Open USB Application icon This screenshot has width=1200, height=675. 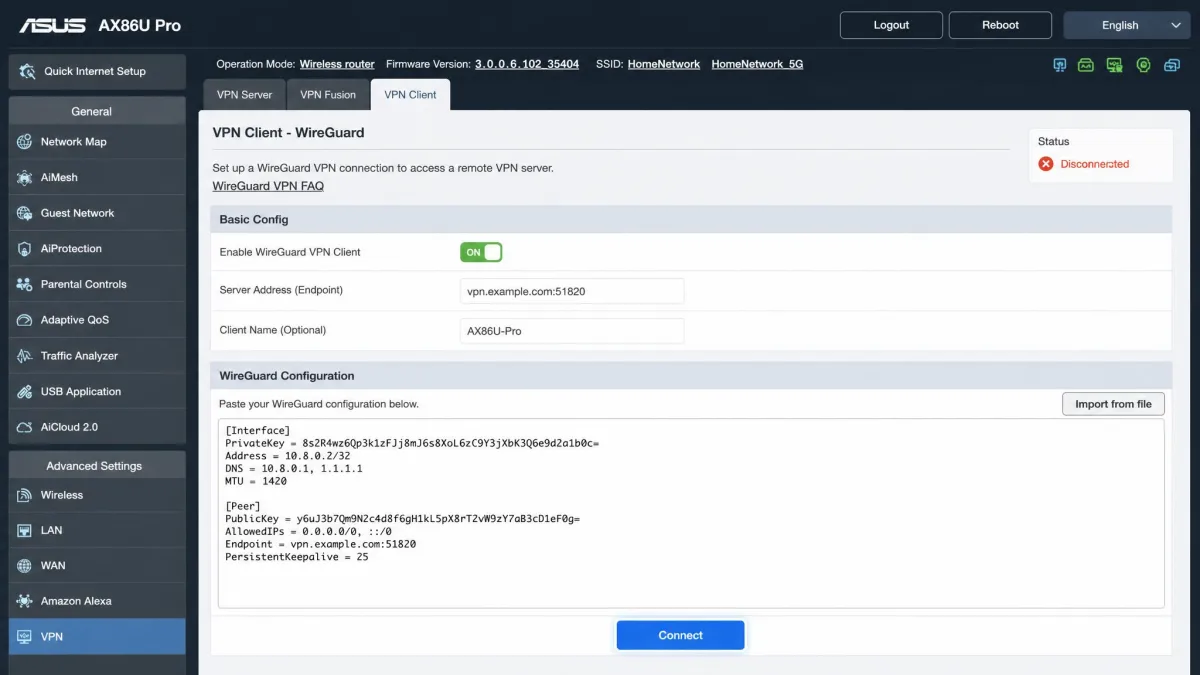click(x=25, y=392)
